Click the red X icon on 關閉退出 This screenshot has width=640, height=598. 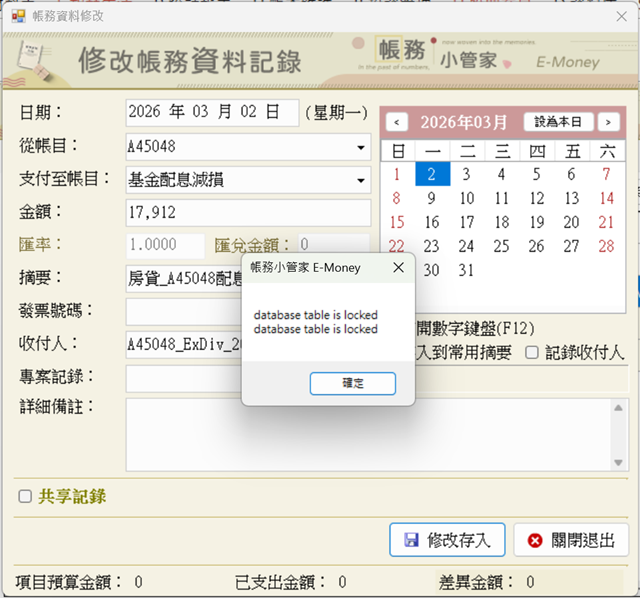coord(535,540)
